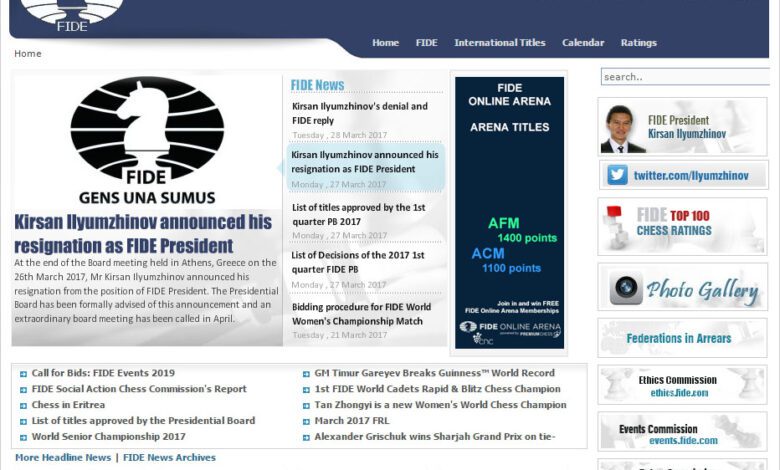Select highlighted resignation news item in list
The image size is (780, 470).
click(366, 168)
